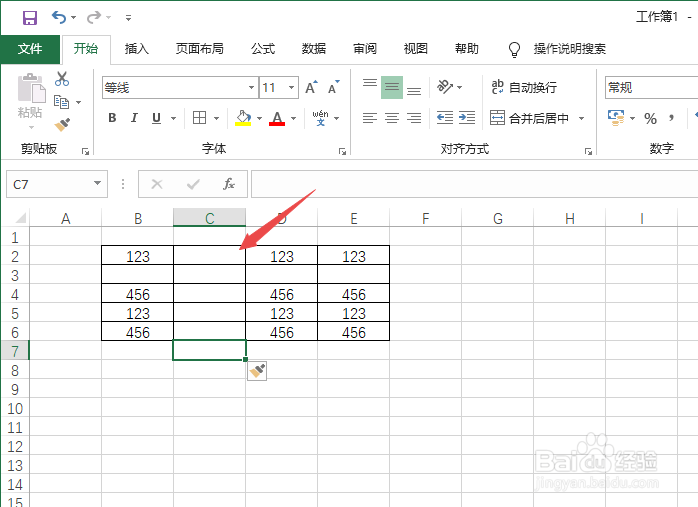
Task: Open fill color dropdown arrow
Action: click(259, 118)
